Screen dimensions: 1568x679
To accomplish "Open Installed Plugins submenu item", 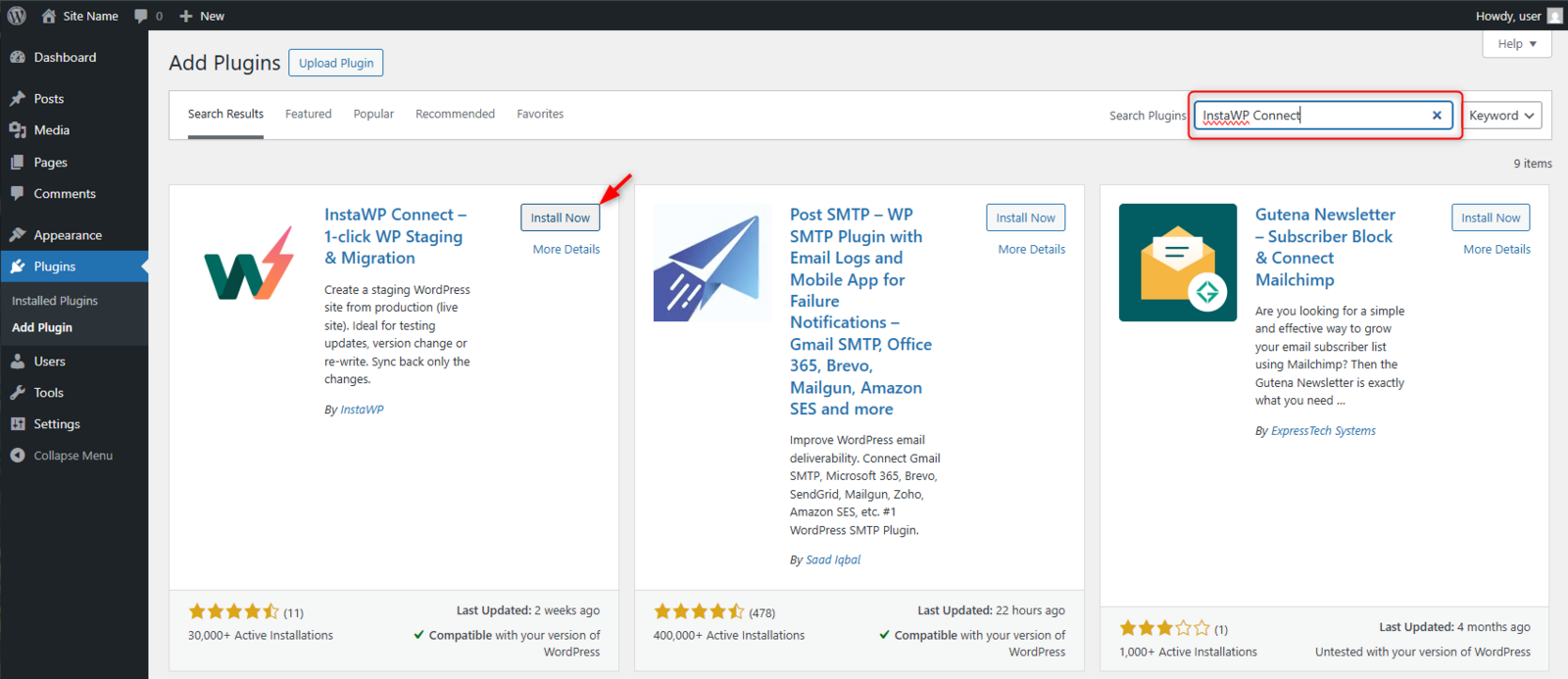I will pyautogui.click(x=55, y=301).
